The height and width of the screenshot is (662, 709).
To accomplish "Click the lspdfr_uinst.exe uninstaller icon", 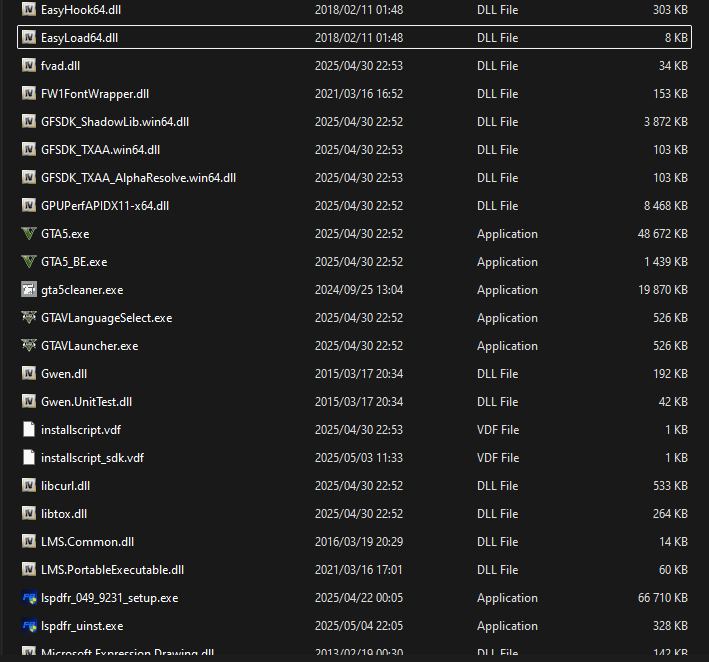I will pos(28,626).
